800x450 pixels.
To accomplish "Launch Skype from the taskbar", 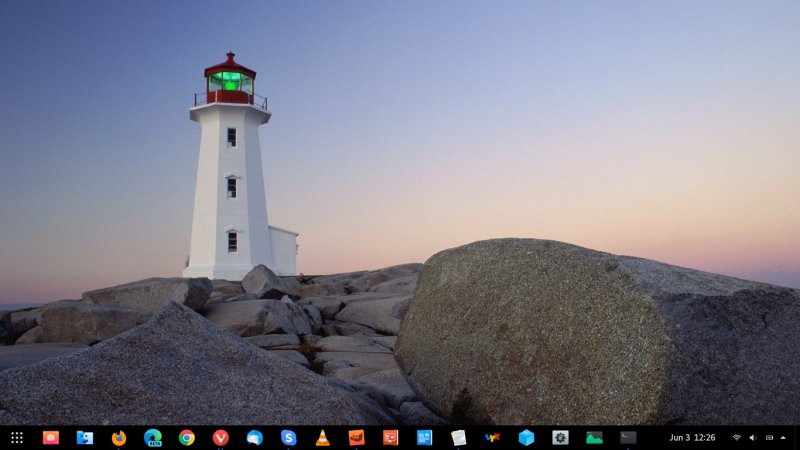I will (x=289, y=438).
